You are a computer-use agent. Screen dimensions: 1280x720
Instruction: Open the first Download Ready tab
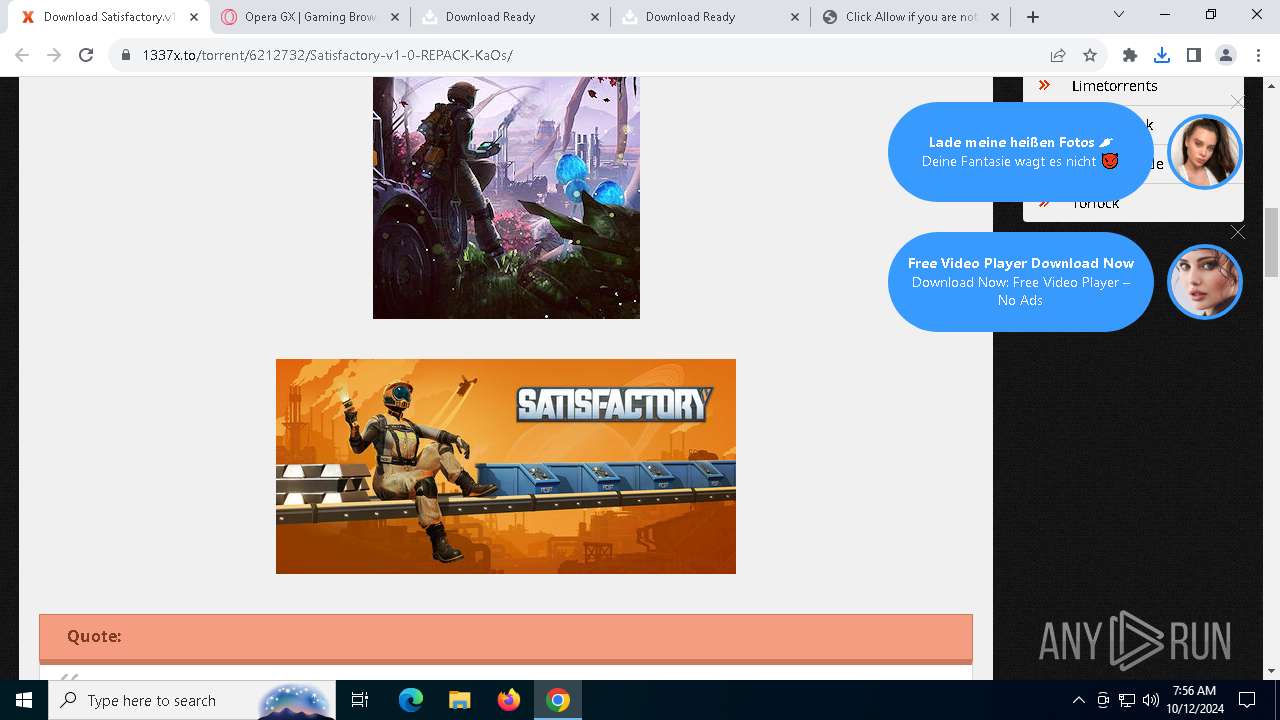[x=508, y=16]
